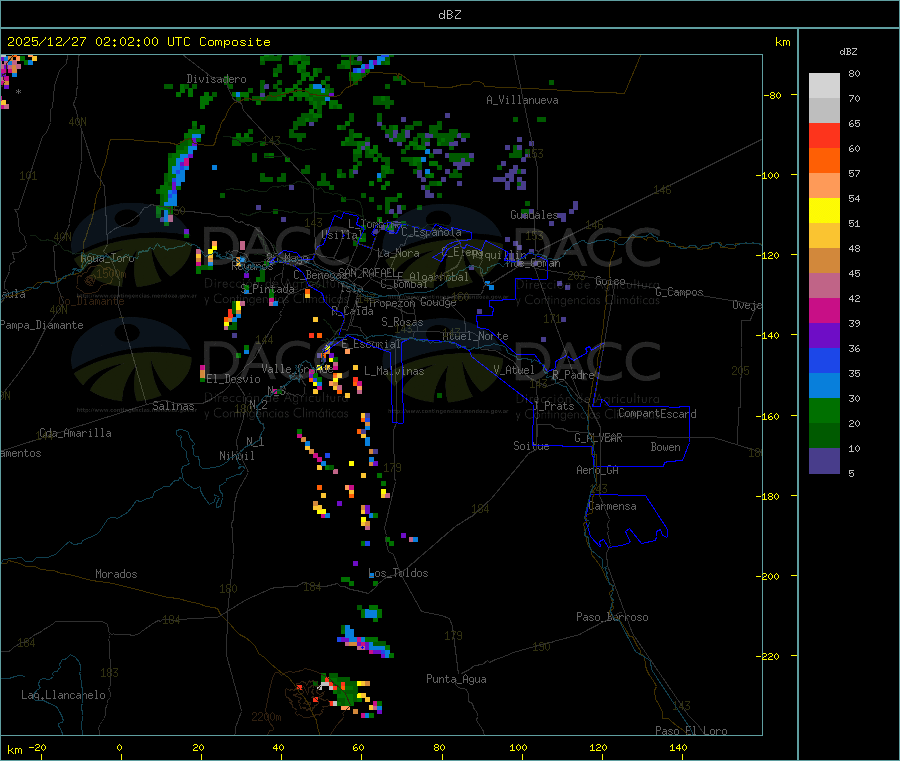Click the Divisadero map label
The height and width of the screenshot is (761, 900).
216,79
